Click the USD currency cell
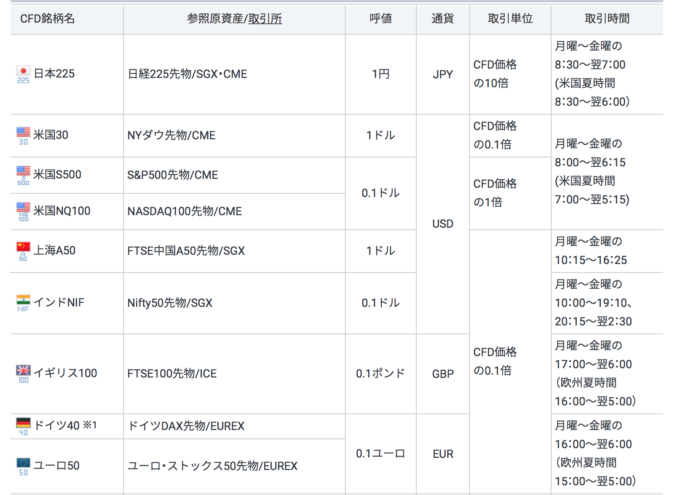The height and width of the screenshot is (495, 680). pyautogui.click(x=443, y=224)
